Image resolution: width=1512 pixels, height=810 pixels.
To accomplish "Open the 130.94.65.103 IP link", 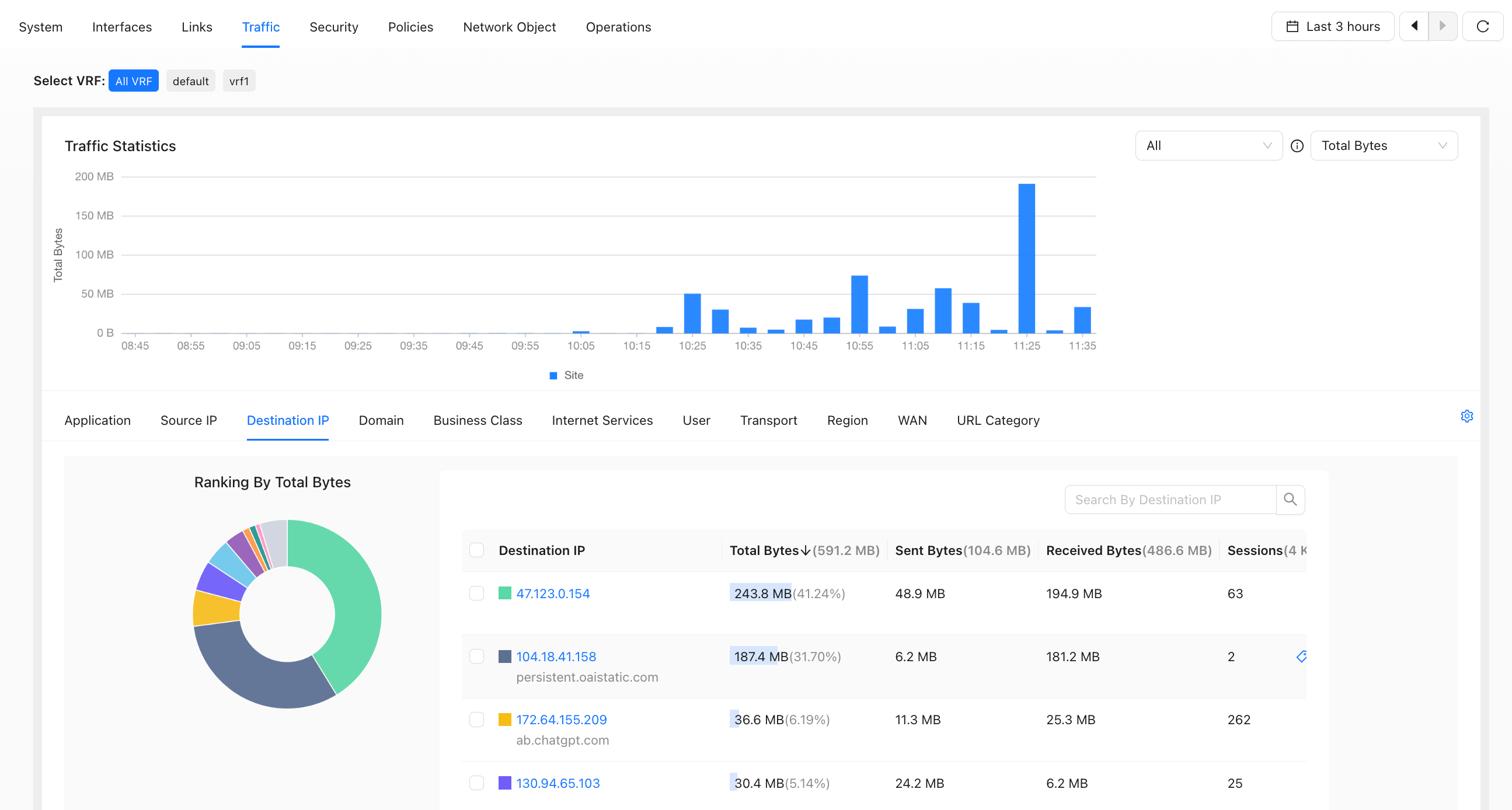I will click(x=558, y=783).
